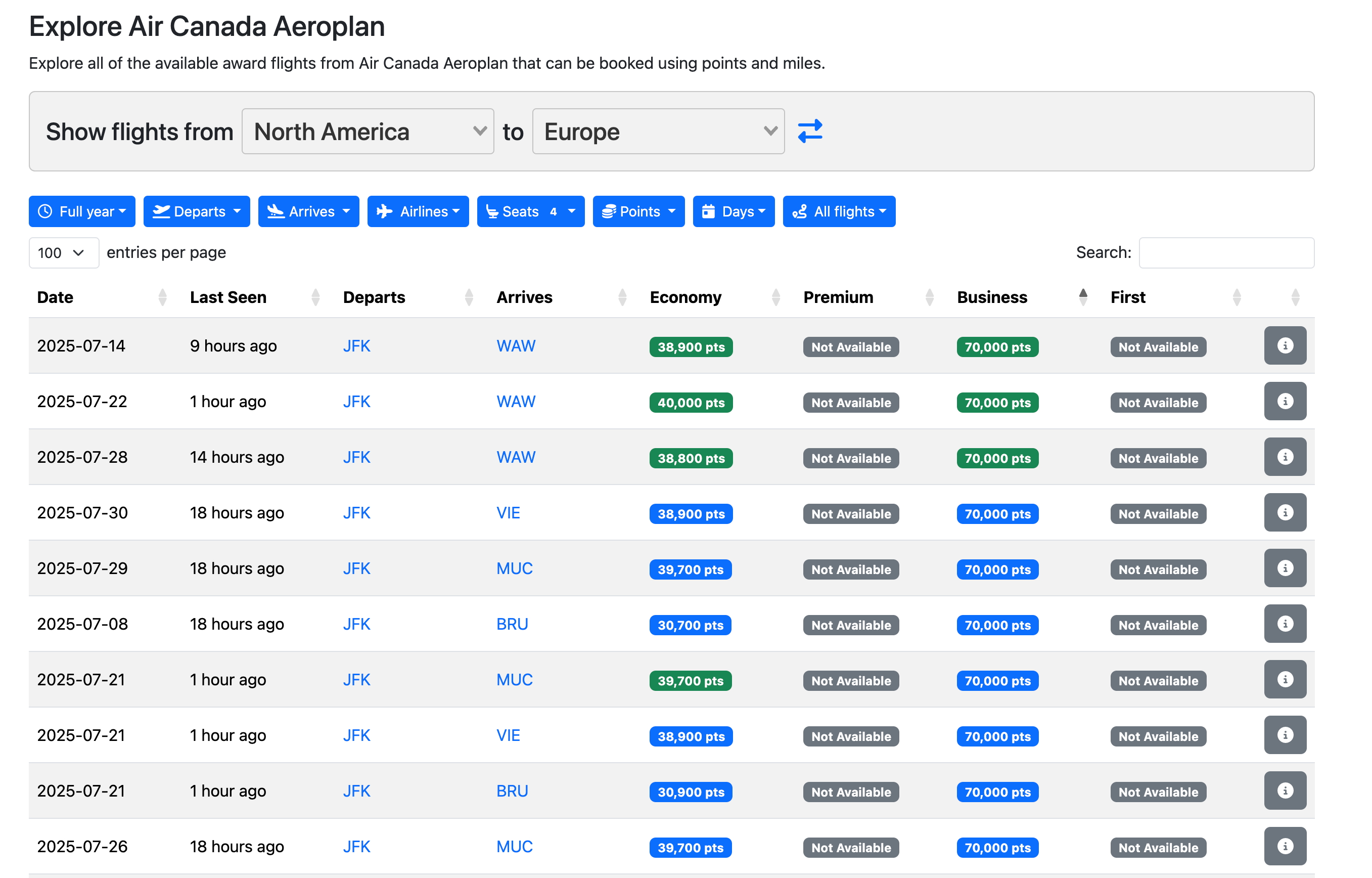
Task: Click the Business column header label
Action: 991,297
